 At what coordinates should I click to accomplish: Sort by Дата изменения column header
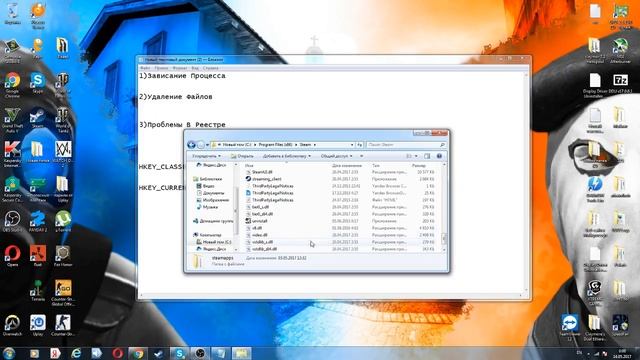[347, 166]
